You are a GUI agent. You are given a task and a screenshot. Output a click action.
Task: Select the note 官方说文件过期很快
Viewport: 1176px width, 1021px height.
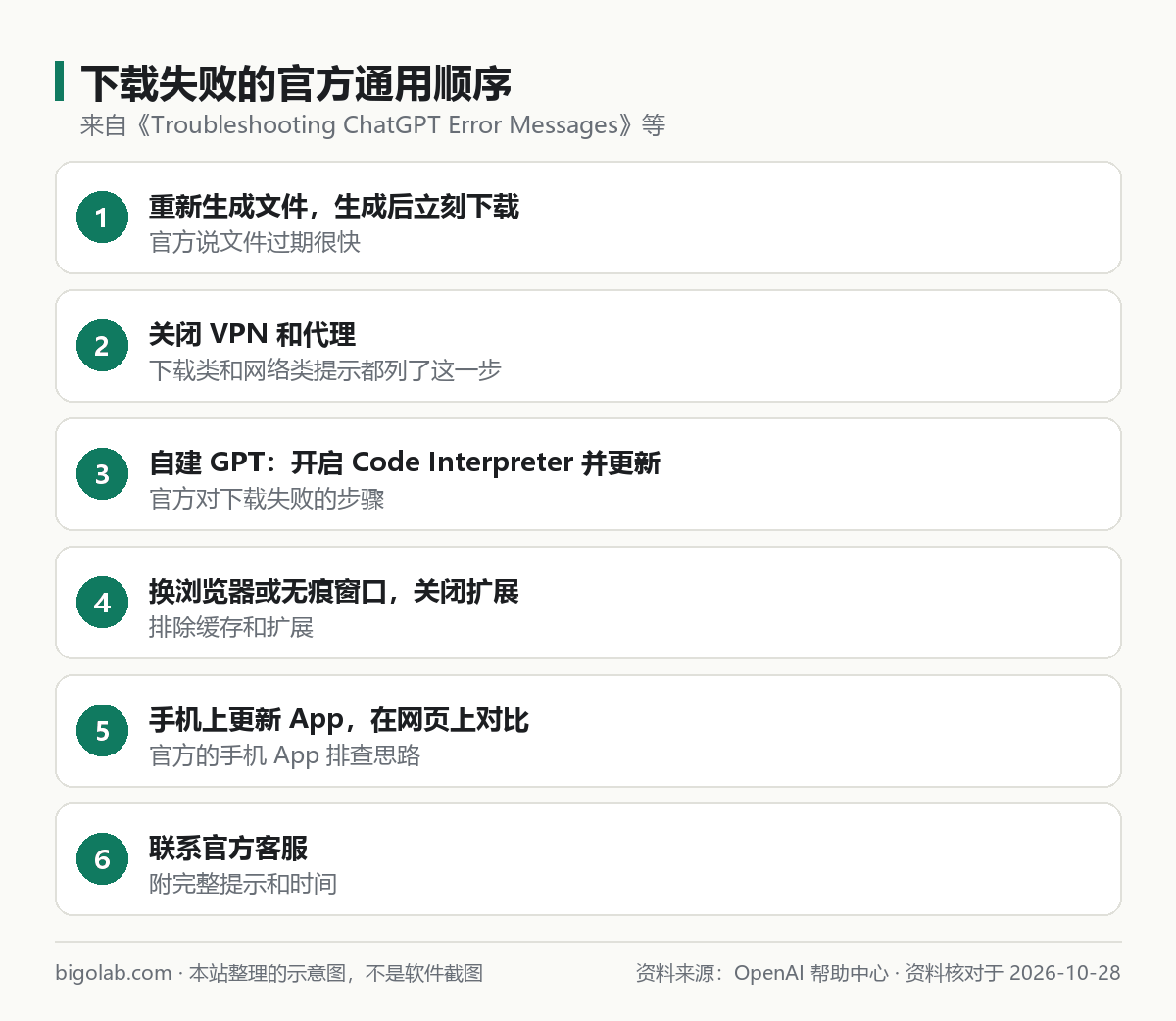point(255,242)
